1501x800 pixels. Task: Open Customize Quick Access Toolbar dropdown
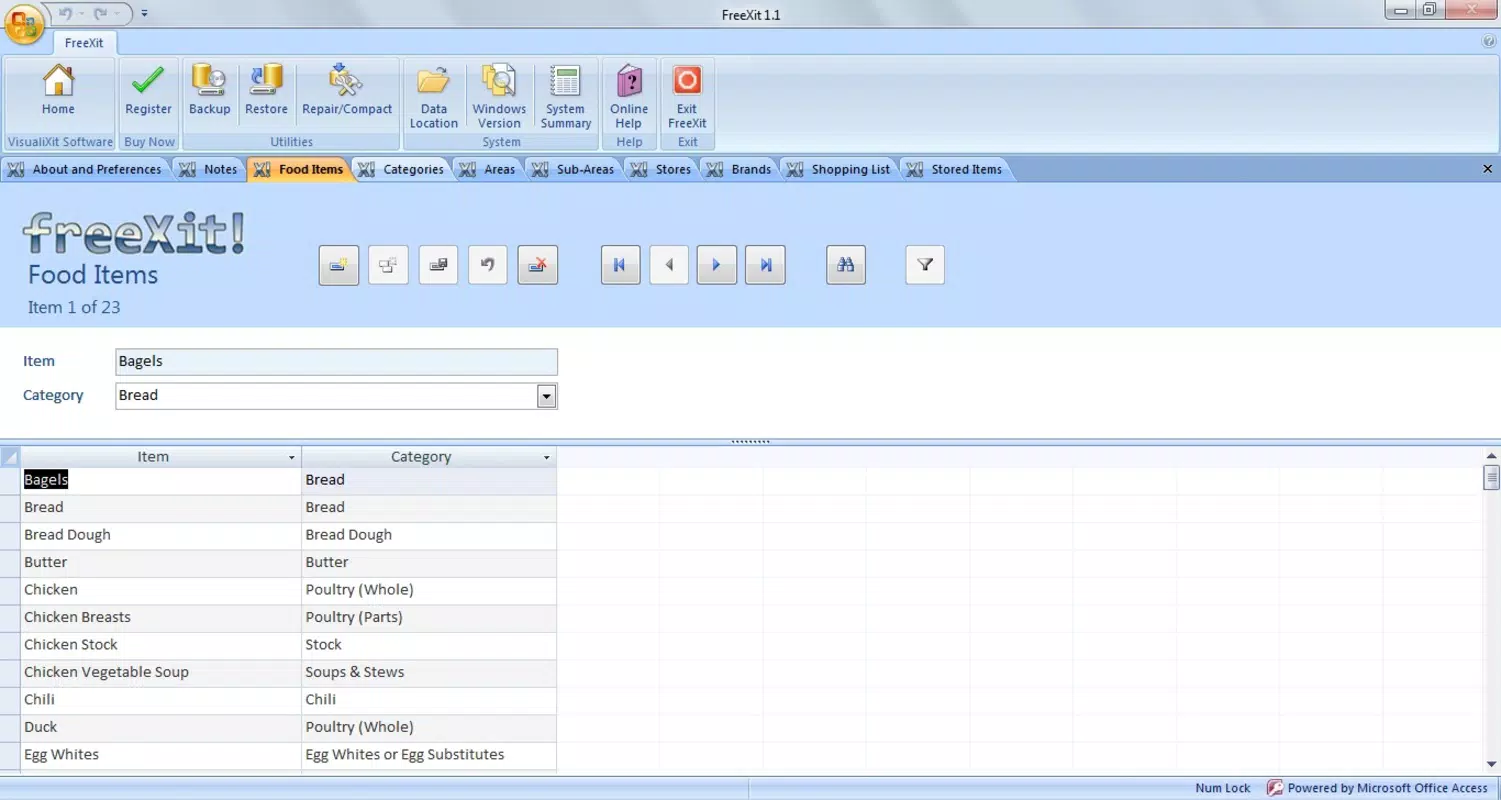[x=145, y=13]
